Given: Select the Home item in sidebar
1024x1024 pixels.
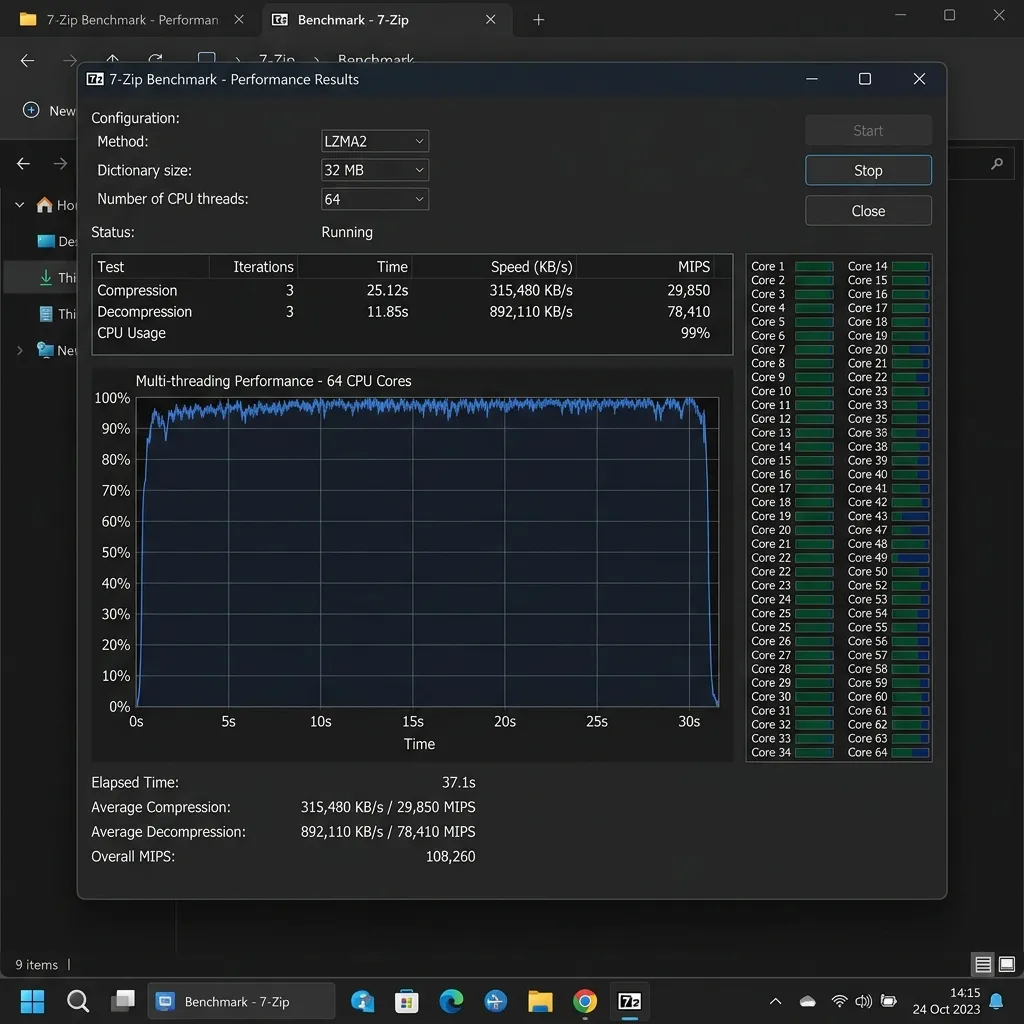Looking at the screenshot, I should (56, 205).
